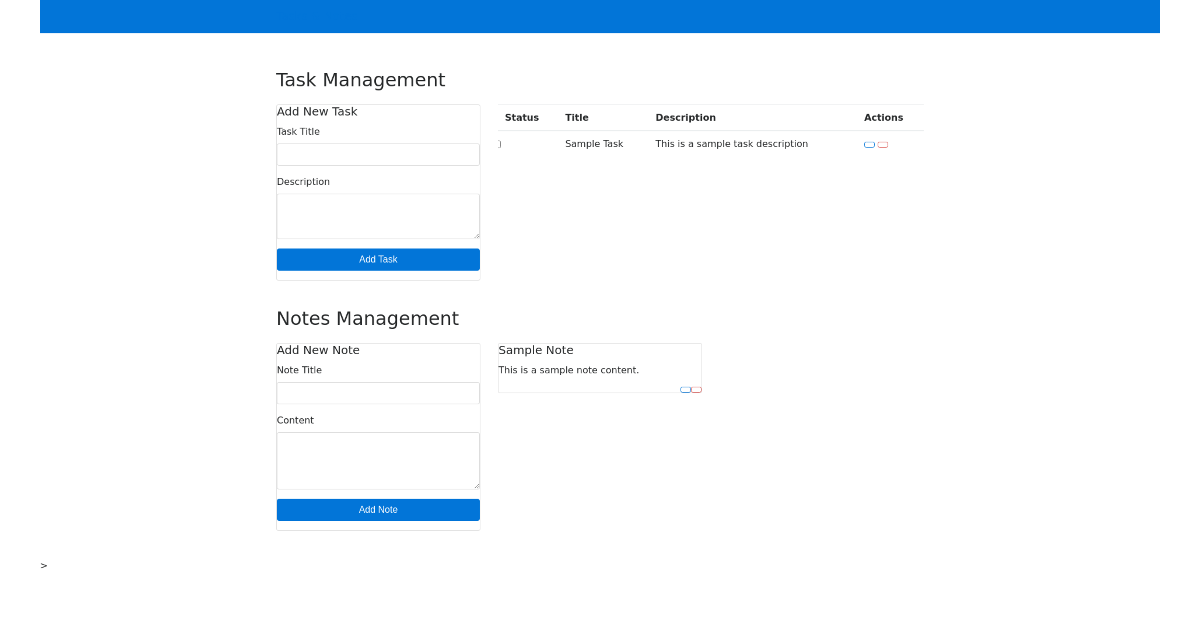The height and width of the screenshot is (630, 1200).
Task: Toggle the completion status of Sample Task
Action: [x=500, y=144]
